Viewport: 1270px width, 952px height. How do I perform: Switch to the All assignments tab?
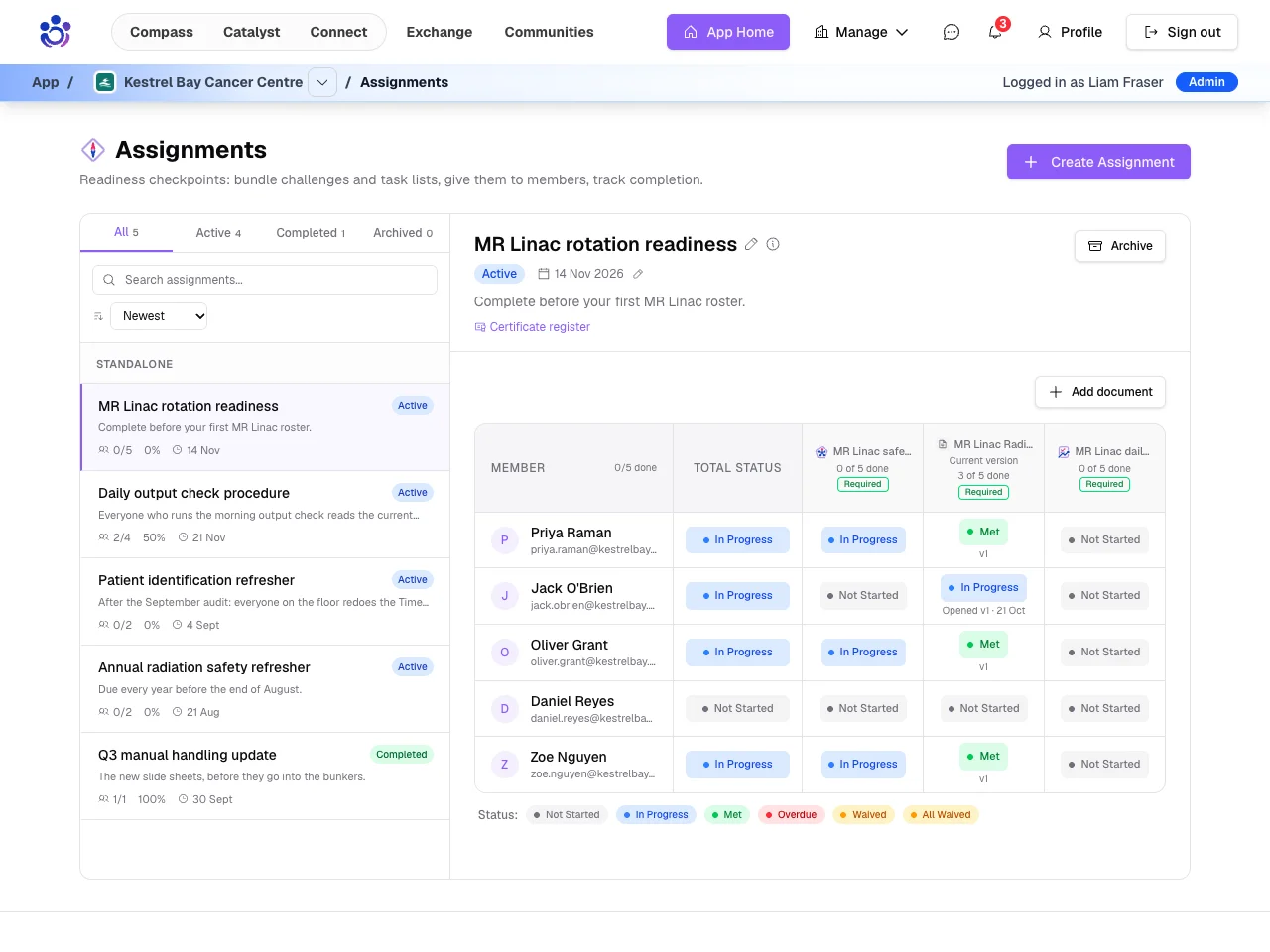pyautogui.click(x=126, y=232)
